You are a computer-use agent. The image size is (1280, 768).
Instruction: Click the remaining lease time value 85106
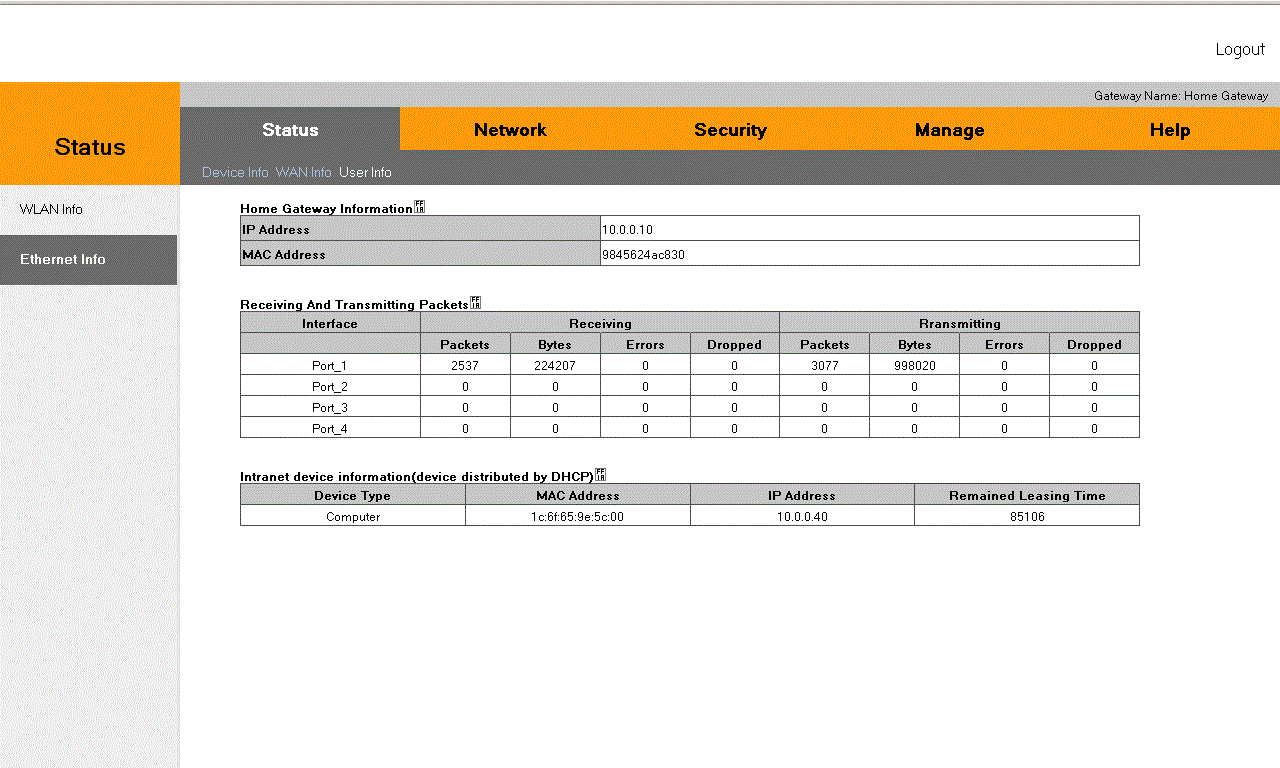tap(1027, 517)
